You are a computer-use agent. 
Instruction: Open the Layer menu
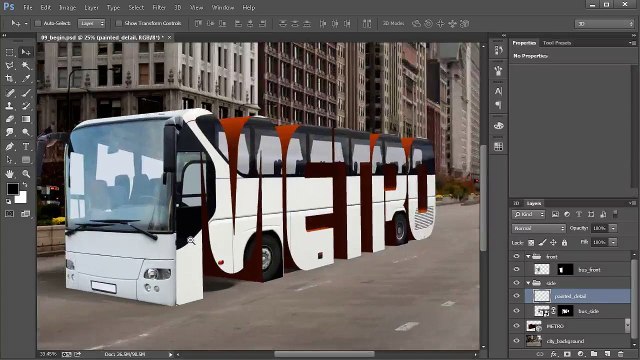pos(91,7)
